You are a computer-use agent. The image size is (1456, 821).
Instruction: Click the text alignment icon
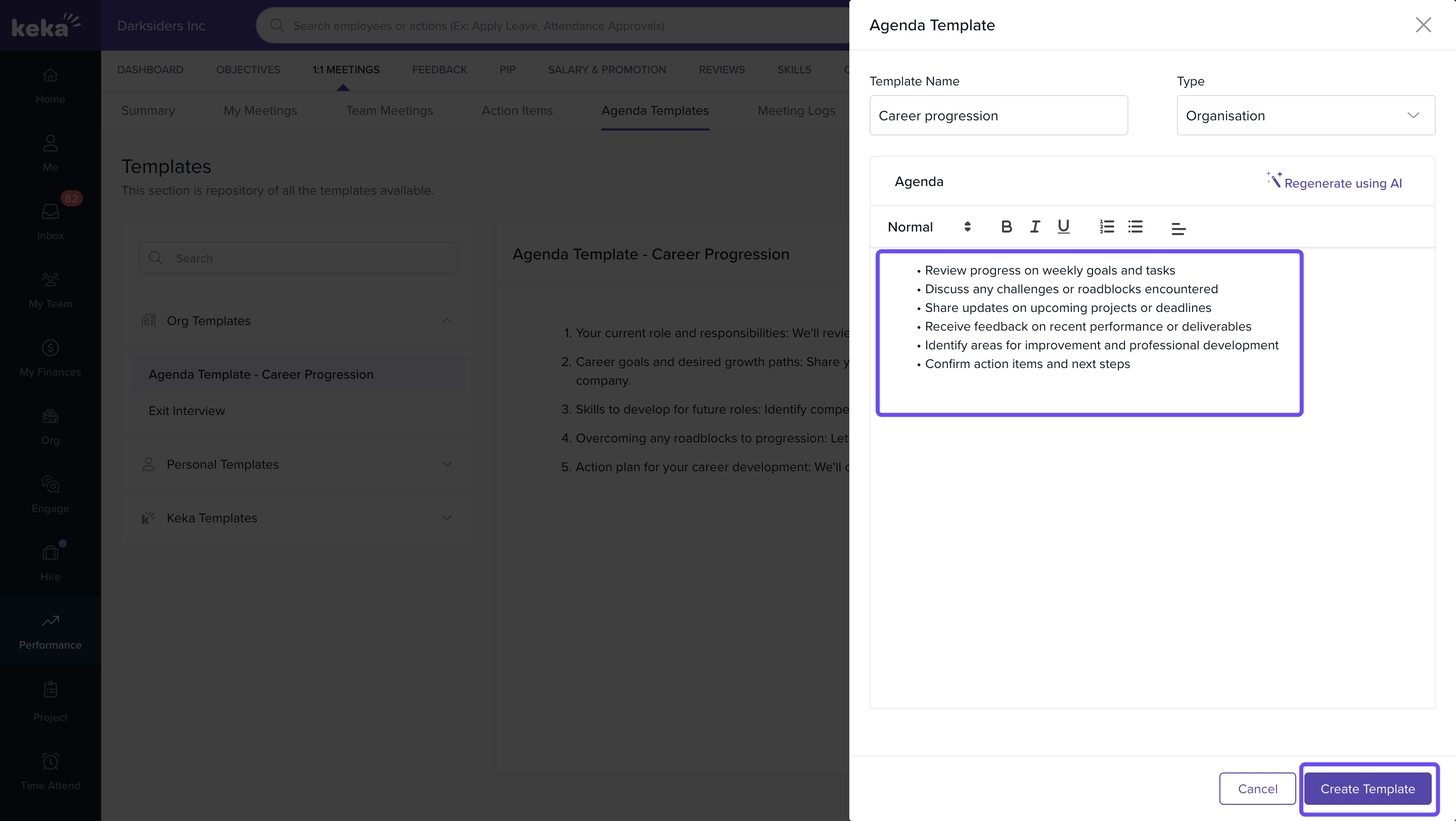coord(1178,229)
